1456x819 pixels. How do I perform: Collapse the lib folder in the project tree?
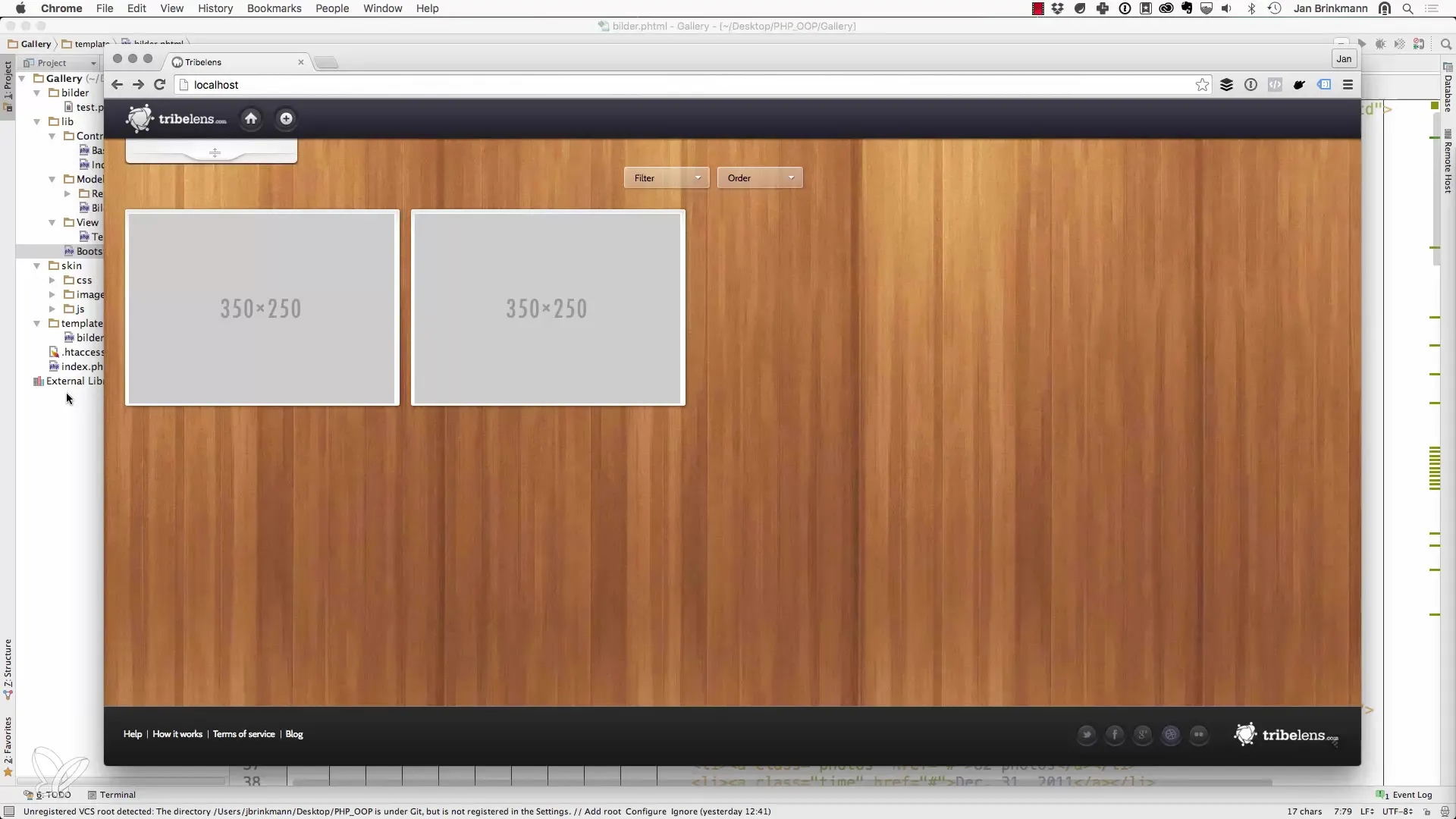tap(36, 121)
